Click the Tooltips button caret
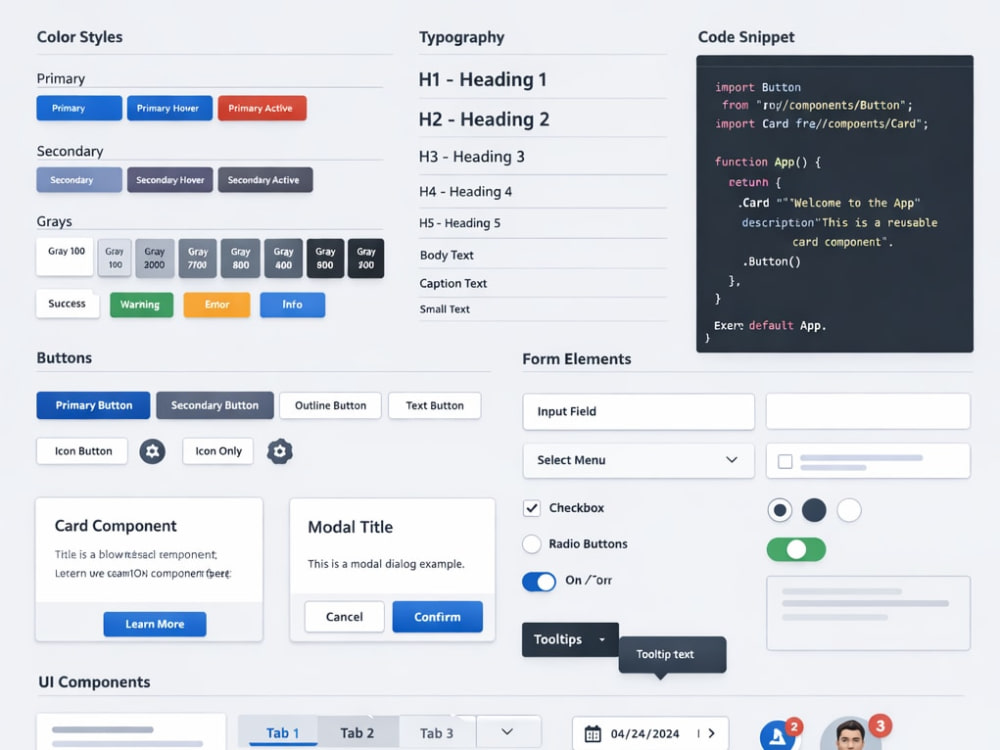Screen dimensions: 1000x750 click(602, 639)
